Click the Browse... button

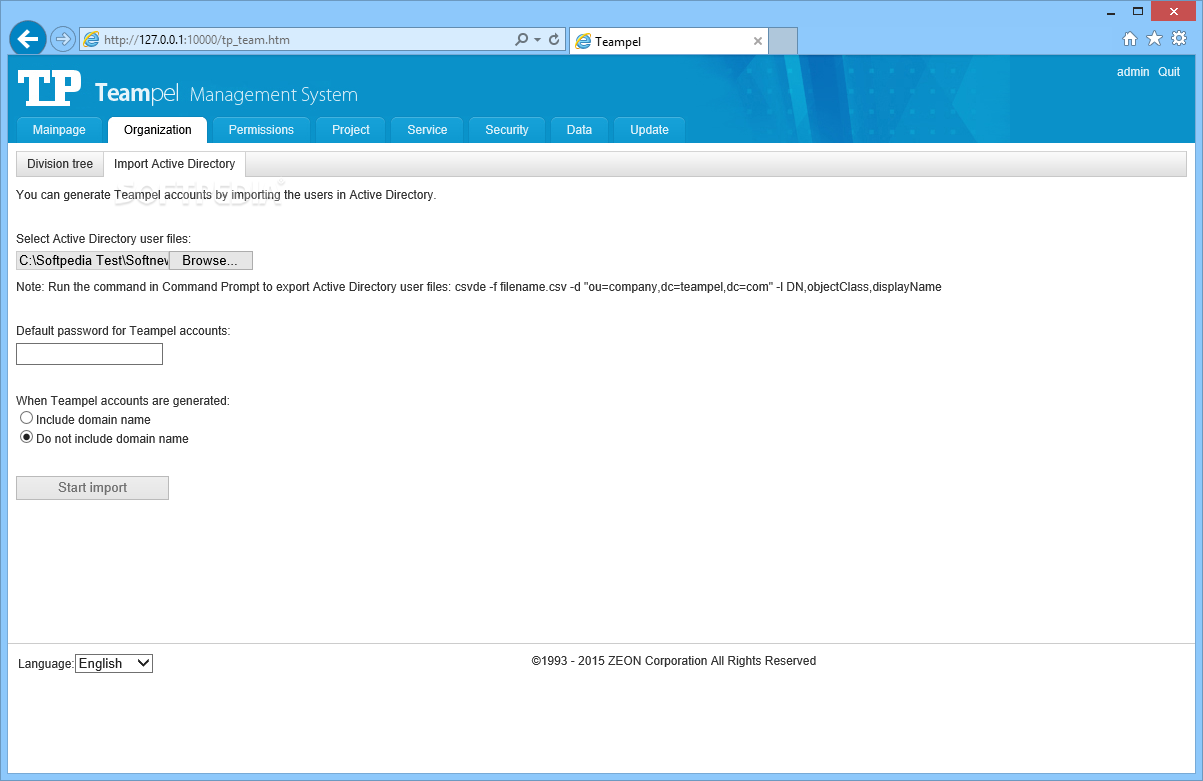pos(210,260)
